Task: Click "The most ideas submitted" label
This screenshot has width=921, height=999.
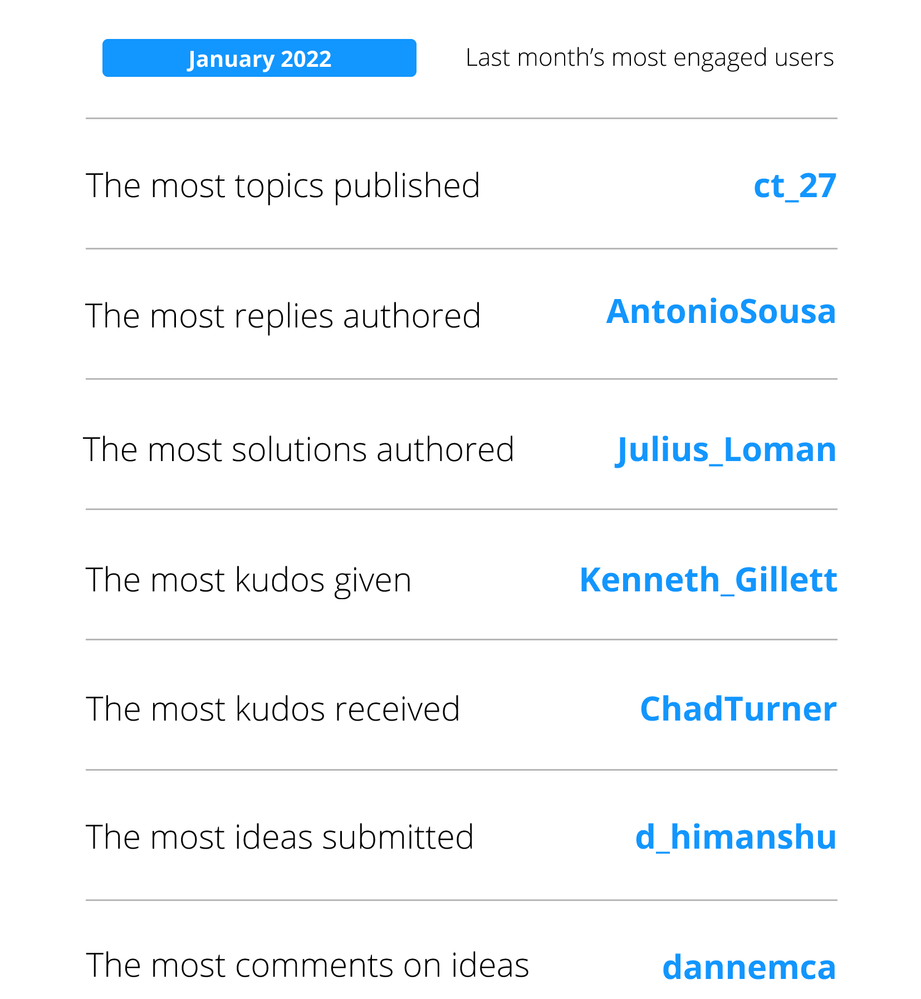Action: [279, 837]
